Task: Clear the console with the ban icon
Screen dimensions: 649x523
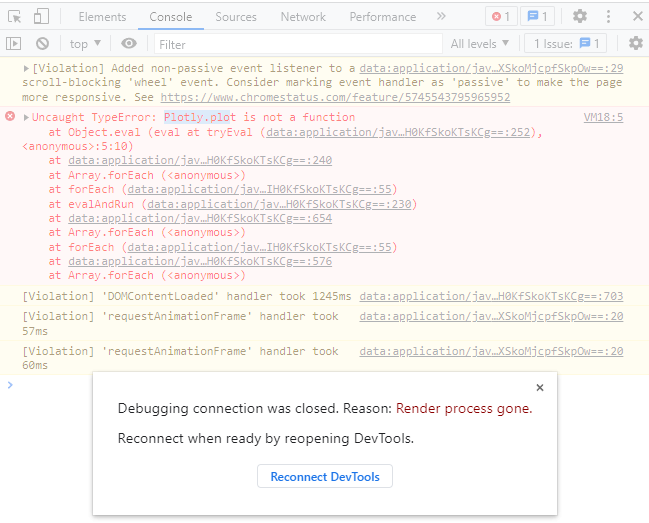Action: pos(42,43)
